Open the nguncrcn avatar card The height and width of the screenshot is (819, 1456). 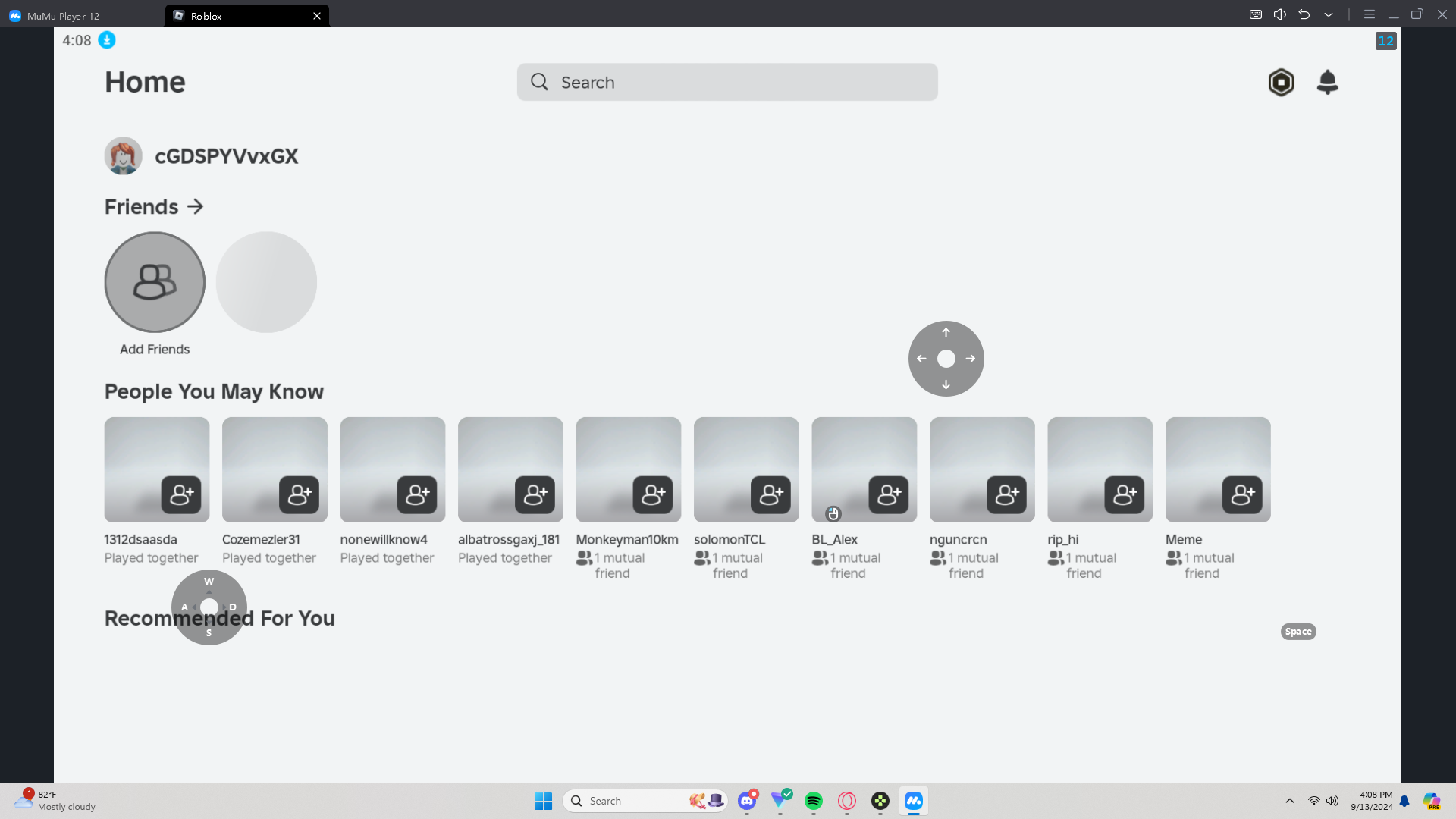coord(982,469)
